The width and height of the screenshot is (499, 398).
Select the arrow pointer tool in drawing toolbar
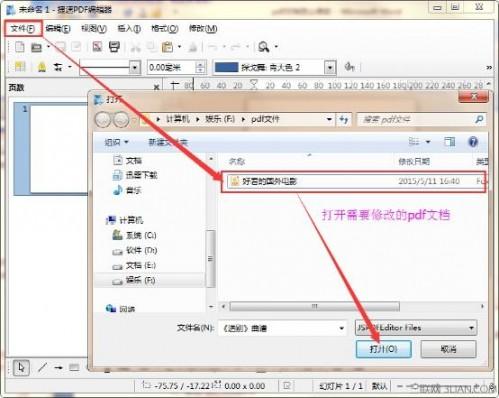point(21,368)
